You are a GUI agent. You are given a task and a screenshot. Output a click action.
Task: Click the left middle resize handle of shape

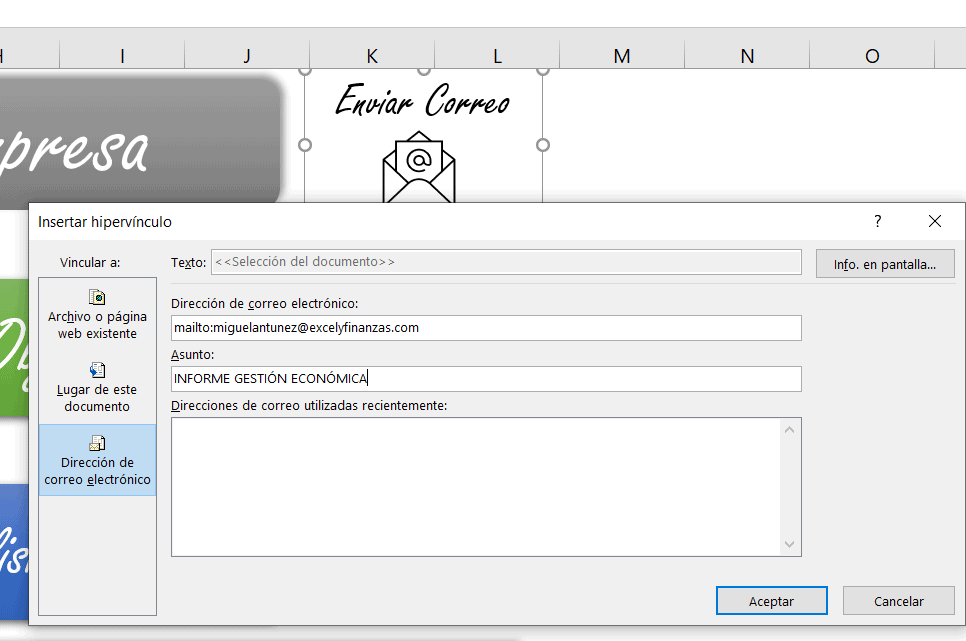[305, 145]
